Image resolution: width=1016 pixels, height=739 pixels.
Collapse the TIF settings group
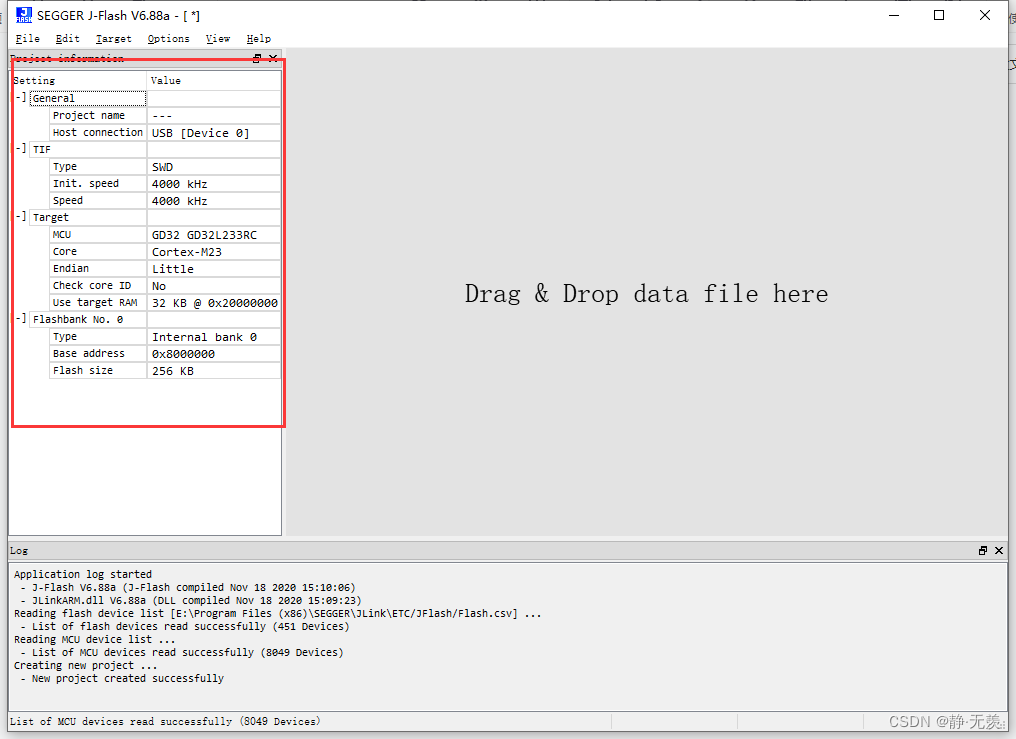[x=21, y=148]
